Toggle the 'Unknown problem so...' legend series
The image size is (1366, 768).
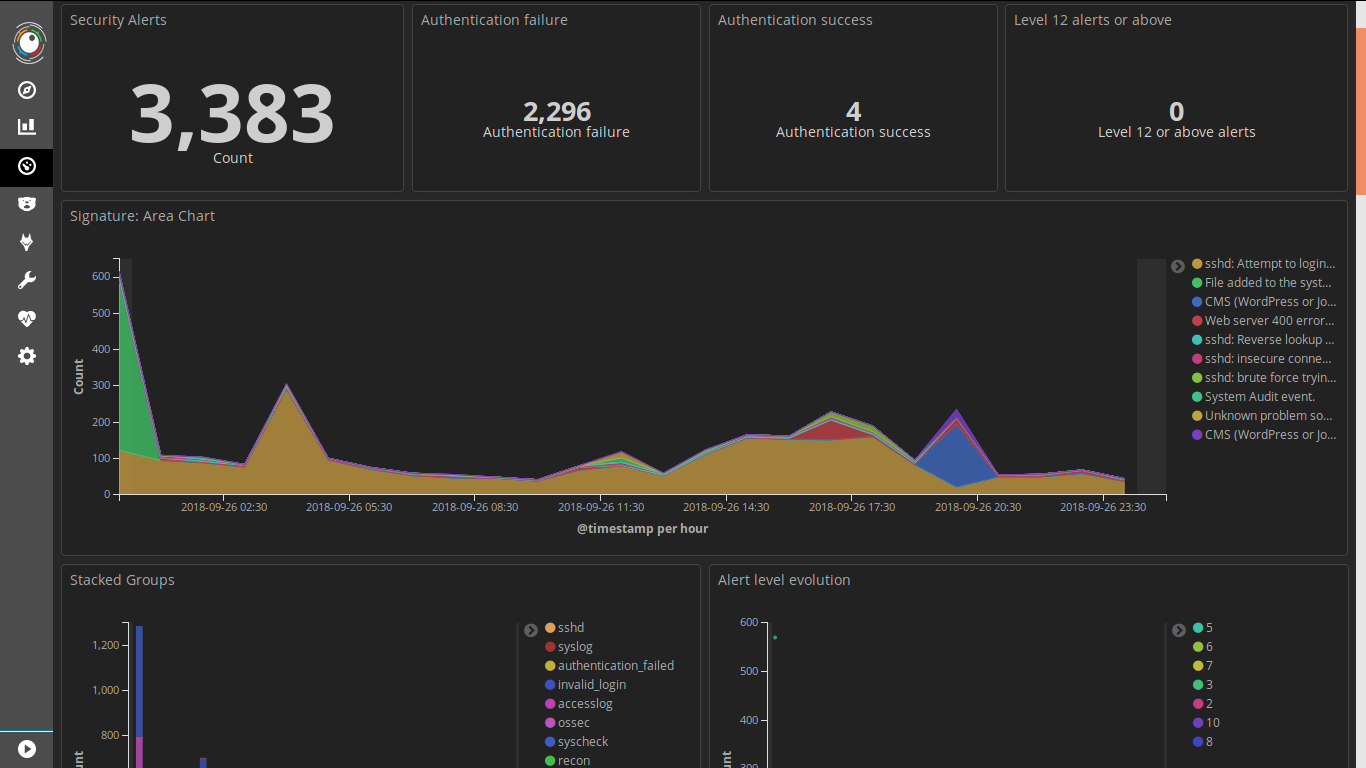[1264, 416]
